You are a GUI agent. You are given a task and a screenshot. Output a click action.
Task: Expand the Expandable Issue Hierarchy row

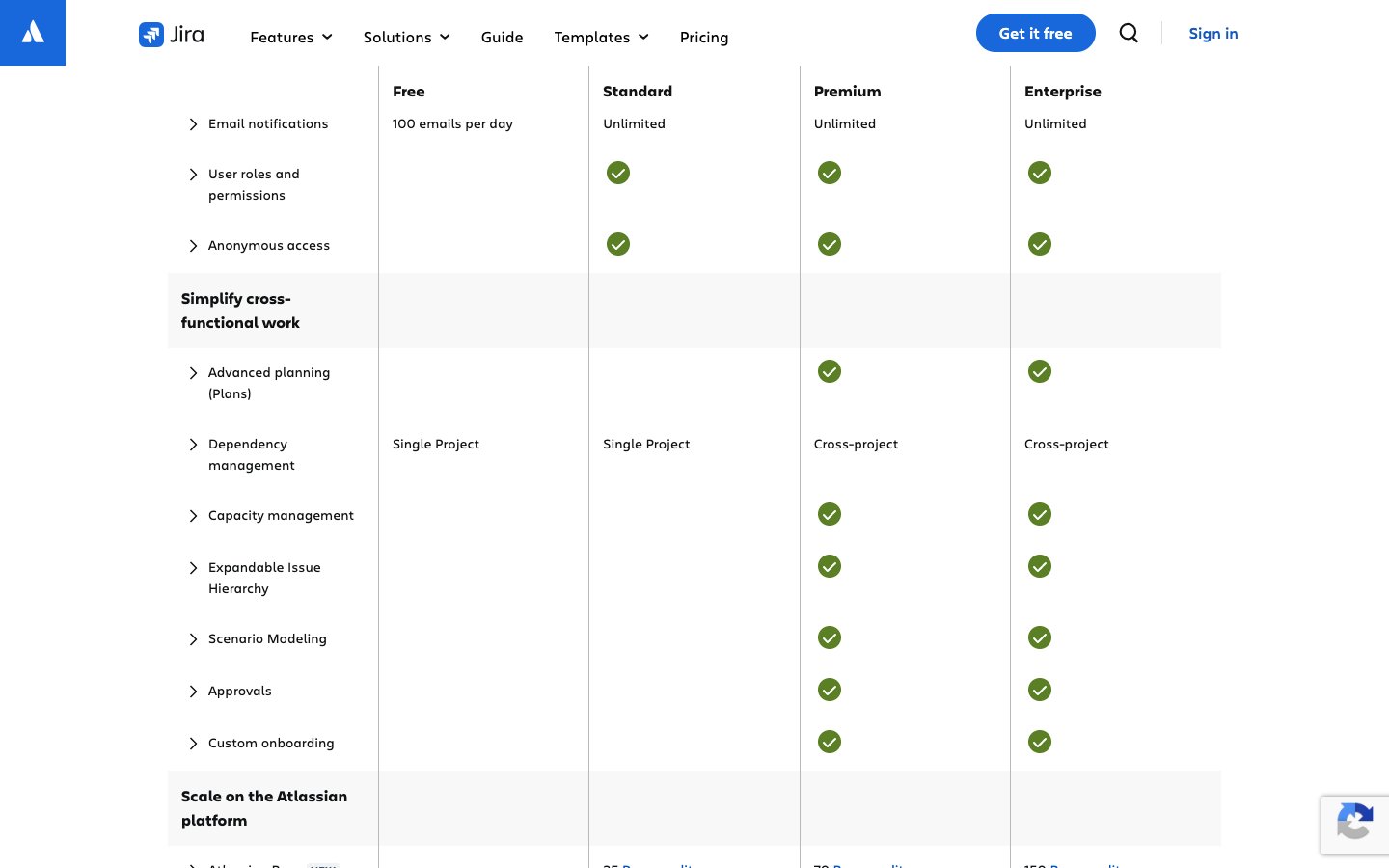pos(194,568)
